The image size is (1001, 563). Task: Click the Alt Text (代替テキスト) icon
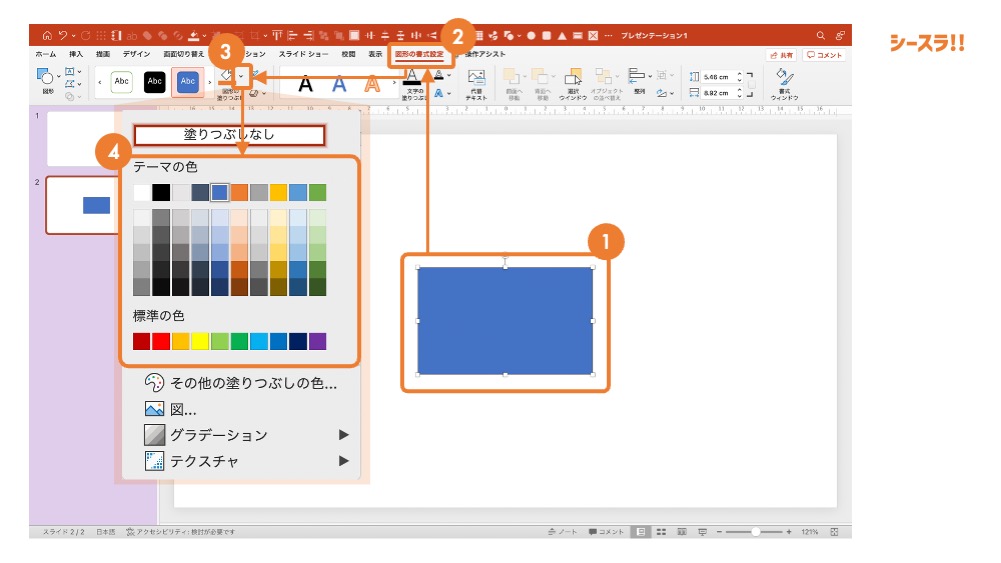(x=476, y=78)
